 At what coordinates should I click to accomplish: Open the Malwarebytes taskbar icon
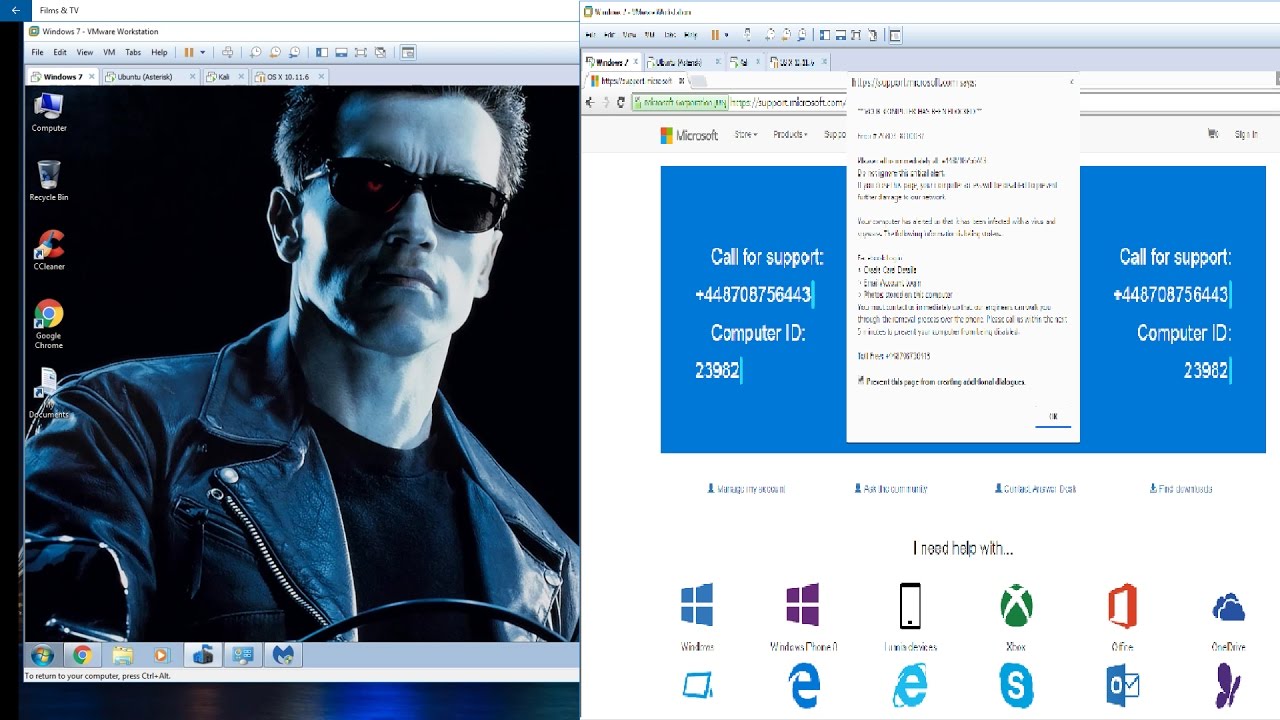[283, 655]
